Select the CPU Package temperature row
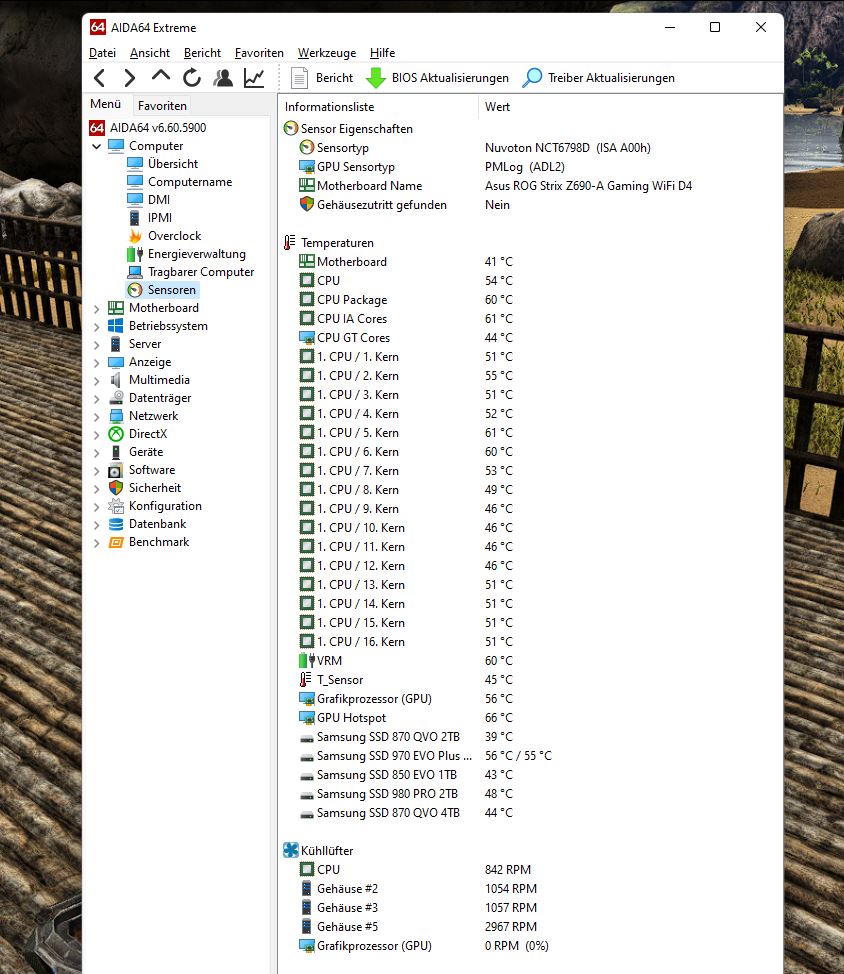This screenshot has width=844, height=974. 531,299
